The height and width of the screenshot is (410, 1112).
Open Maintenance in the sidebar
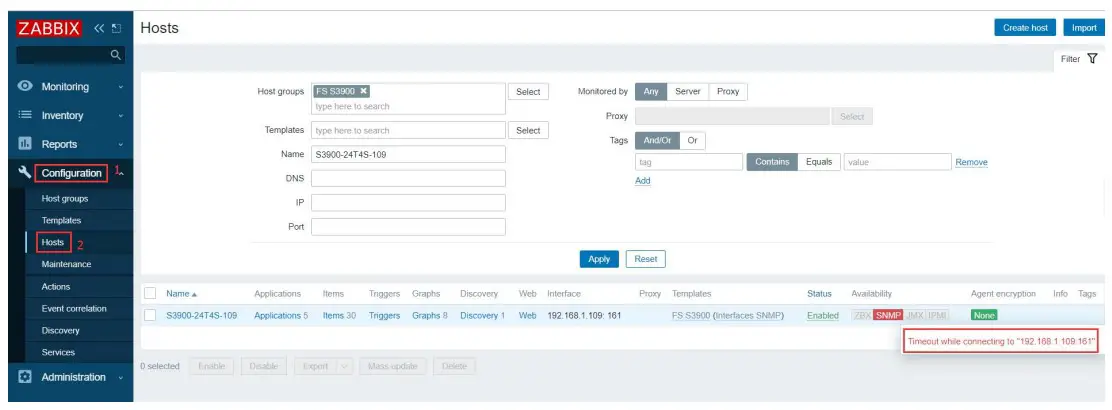click(x=66, y=264)
